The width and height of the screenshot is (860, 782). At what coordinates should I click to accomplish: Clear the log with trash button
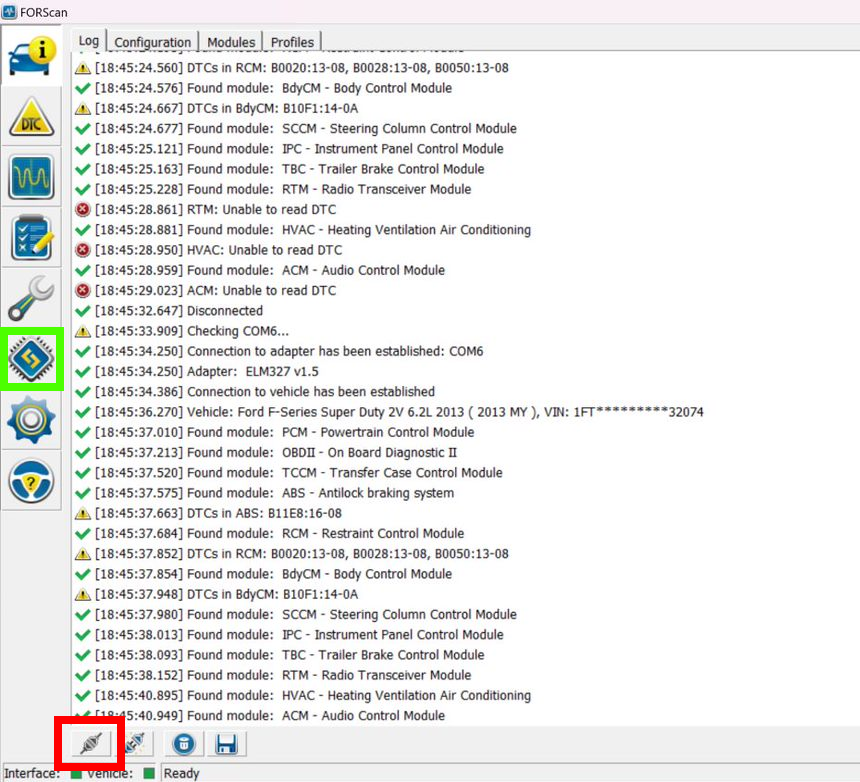(184, 744)
